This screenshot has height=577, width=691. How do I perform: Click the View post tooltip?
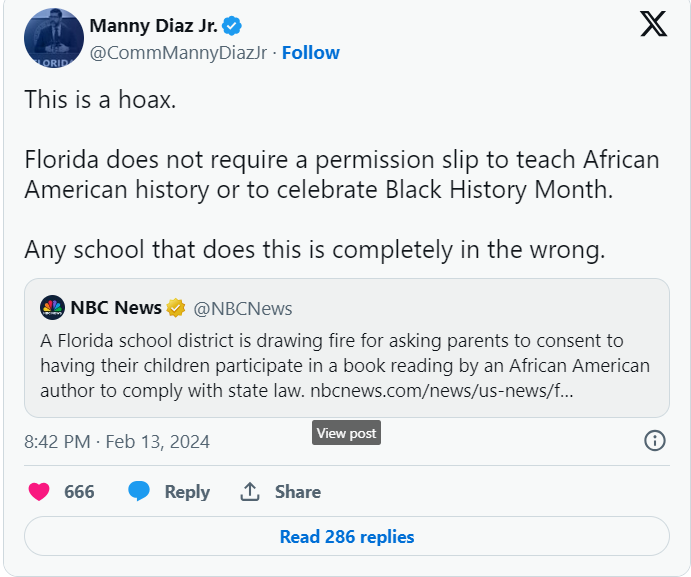[x=346, y=433]
